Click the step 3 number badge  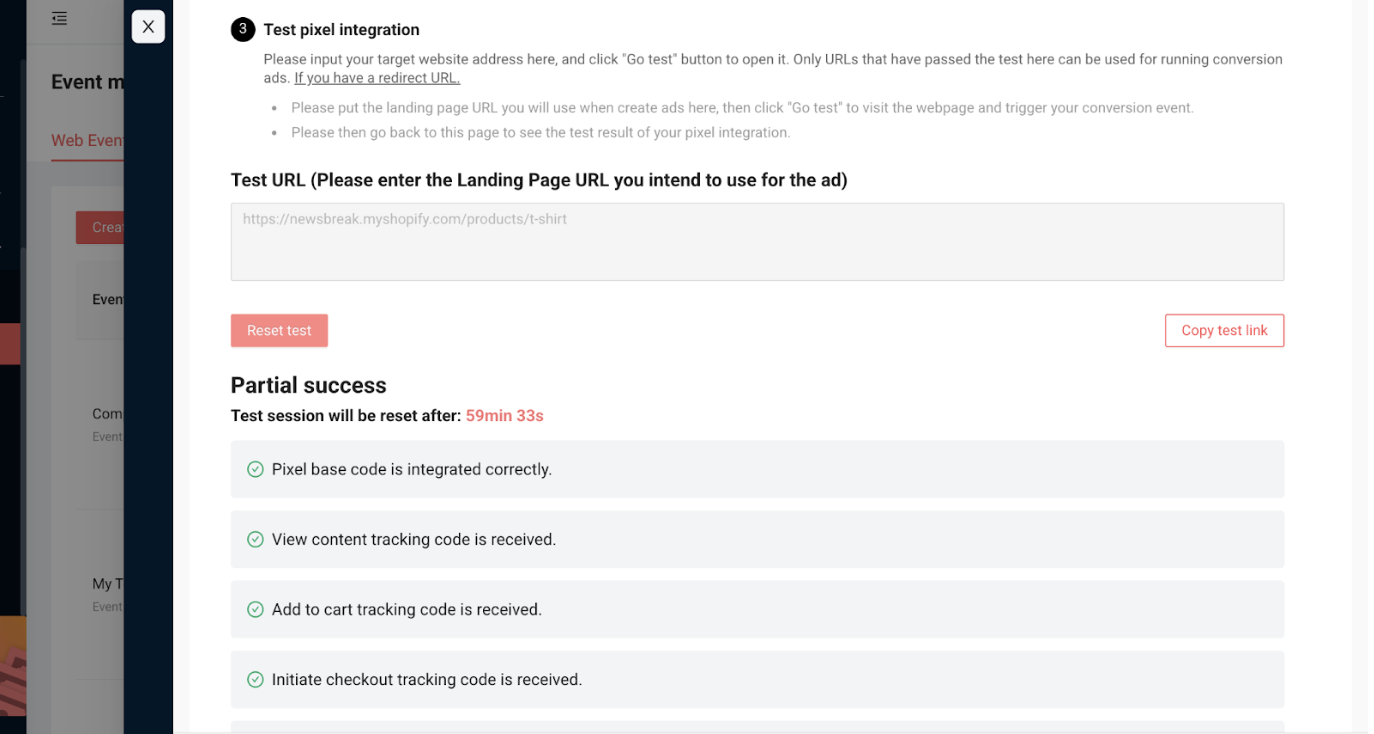pos(243,29)
